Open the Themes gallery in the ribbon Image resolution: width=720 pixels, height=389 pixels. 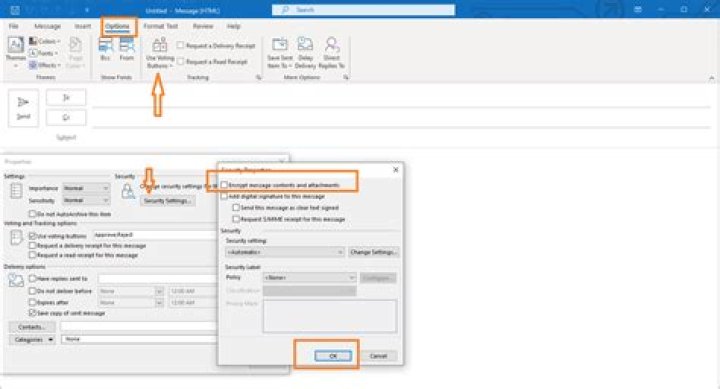click(16, 51)
